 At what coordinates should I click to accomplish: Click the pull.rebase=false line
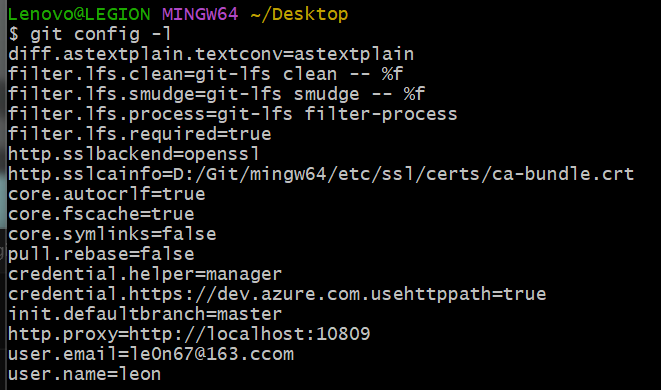(x=101, y=254)
